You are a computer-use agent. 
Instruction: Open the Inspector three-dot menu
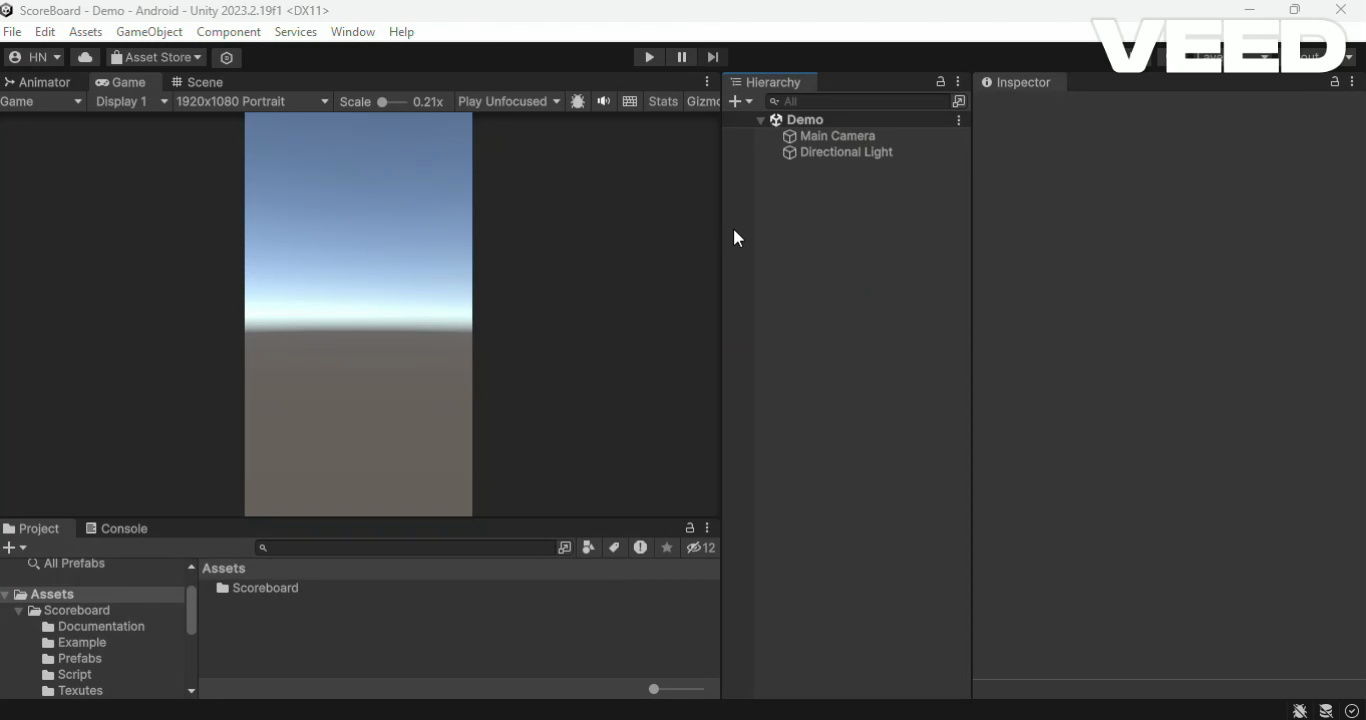tap(1352, 82)
